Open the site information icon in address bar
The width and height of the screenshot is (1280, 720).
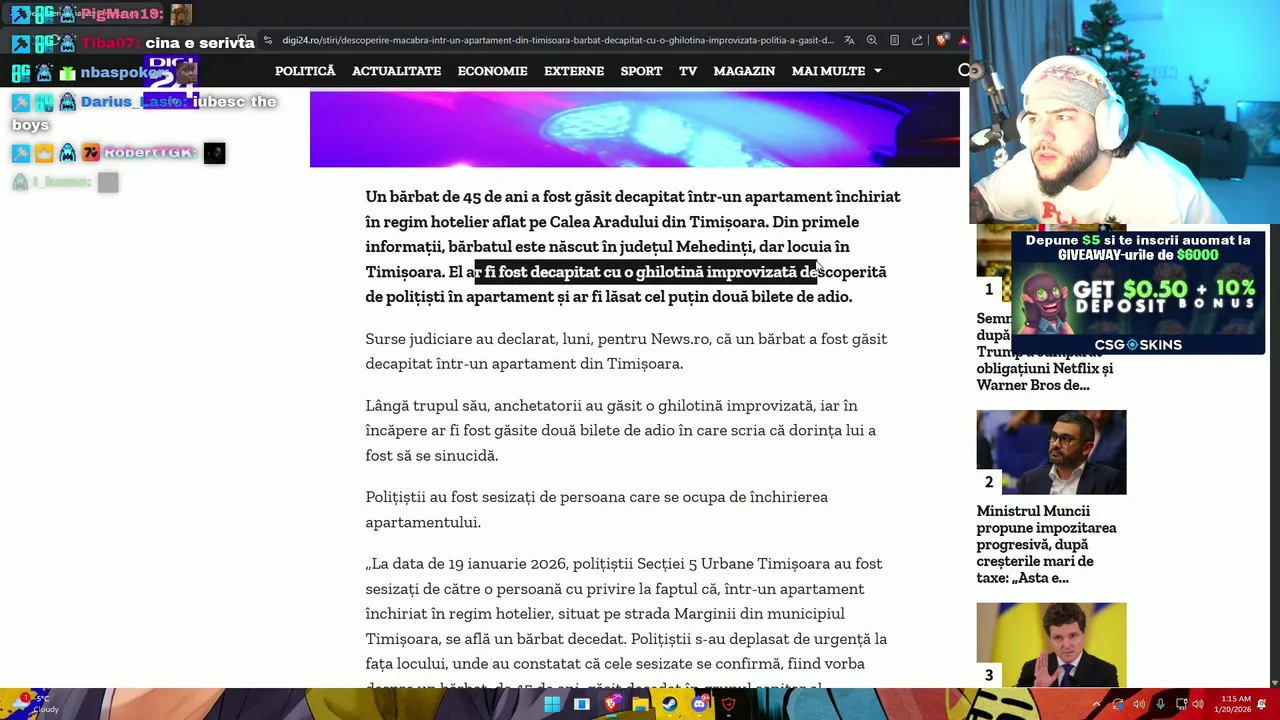click(x=267, y=41)
